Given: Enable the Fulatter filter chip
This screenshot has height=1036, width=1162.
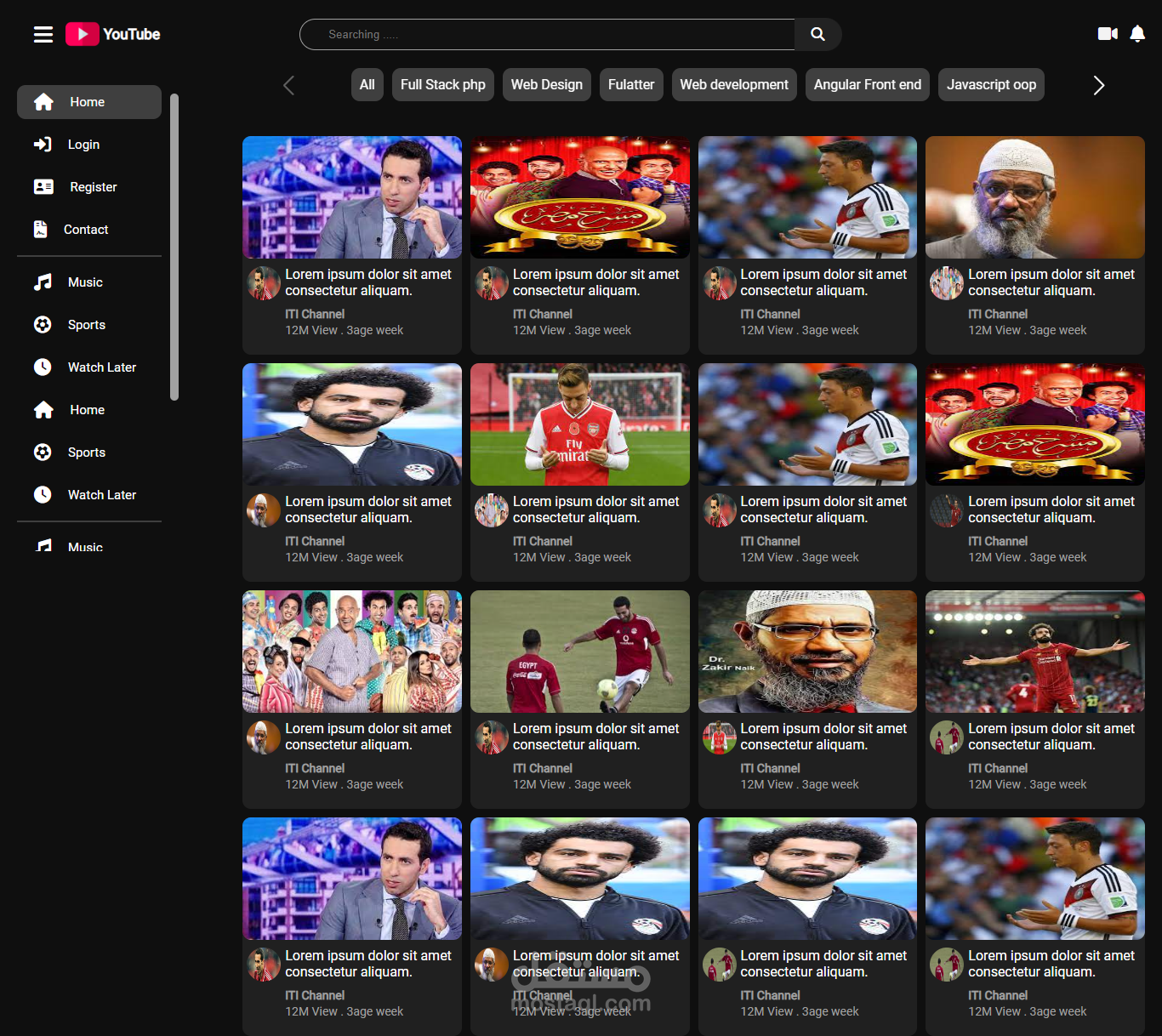Looking at the screenshot, I should coord(630,84).
